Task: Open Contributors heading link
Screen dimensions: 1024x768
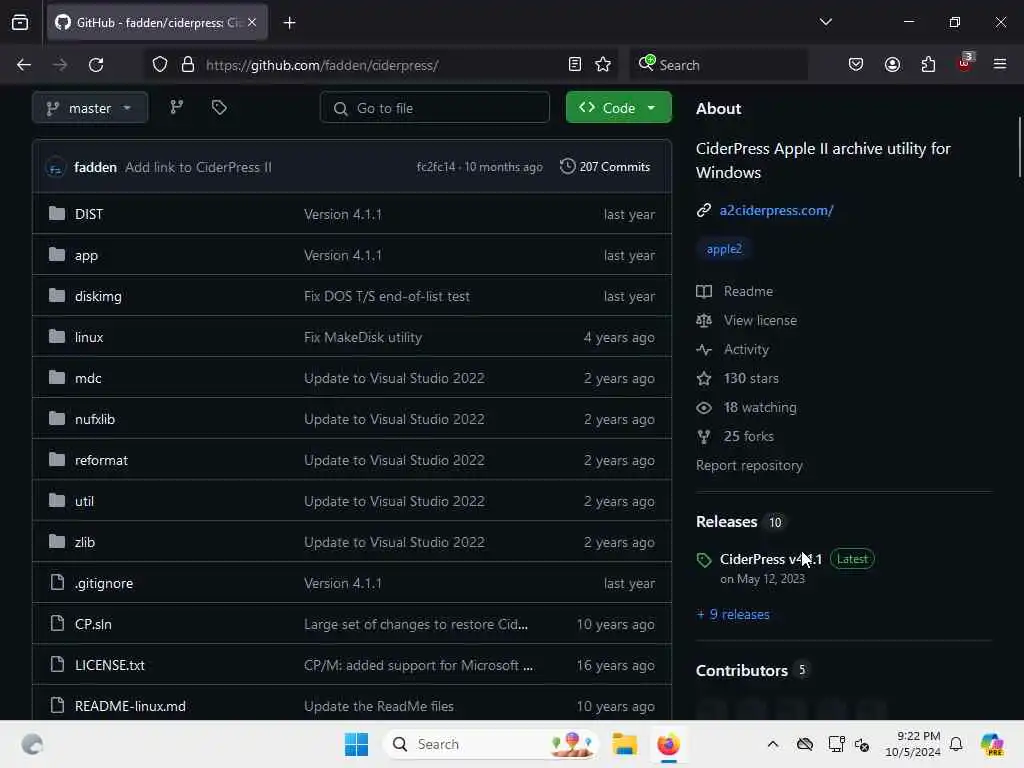Action: [x=742, y=671]
